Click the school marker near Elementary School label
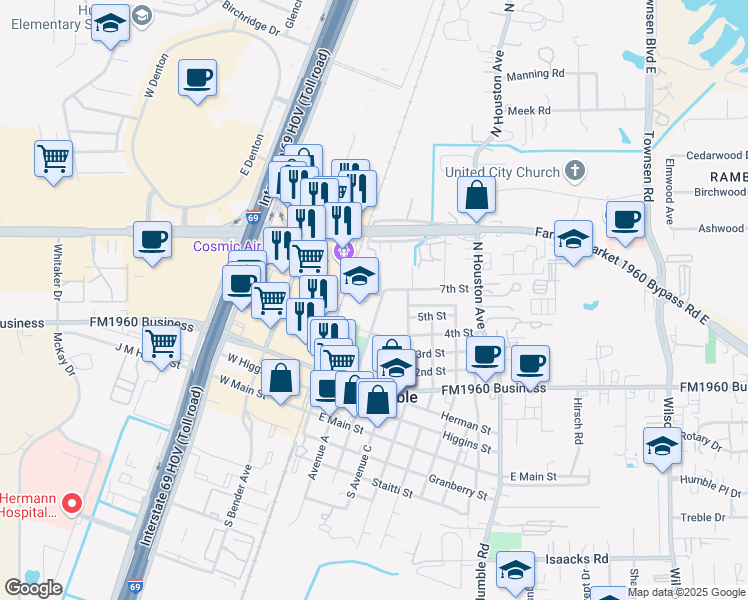Screen dimensions: 748x600 coord(110,26)
